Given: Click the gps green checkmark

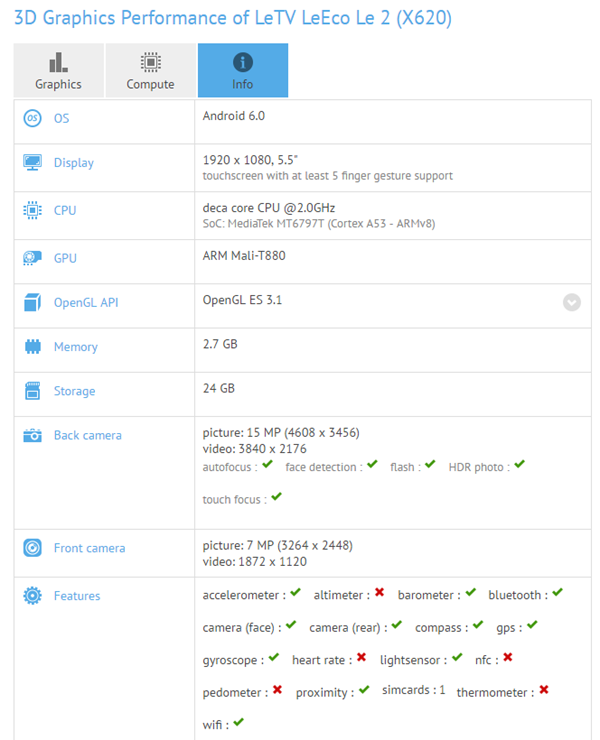Looking at the screenshot, I should point(532,625).
